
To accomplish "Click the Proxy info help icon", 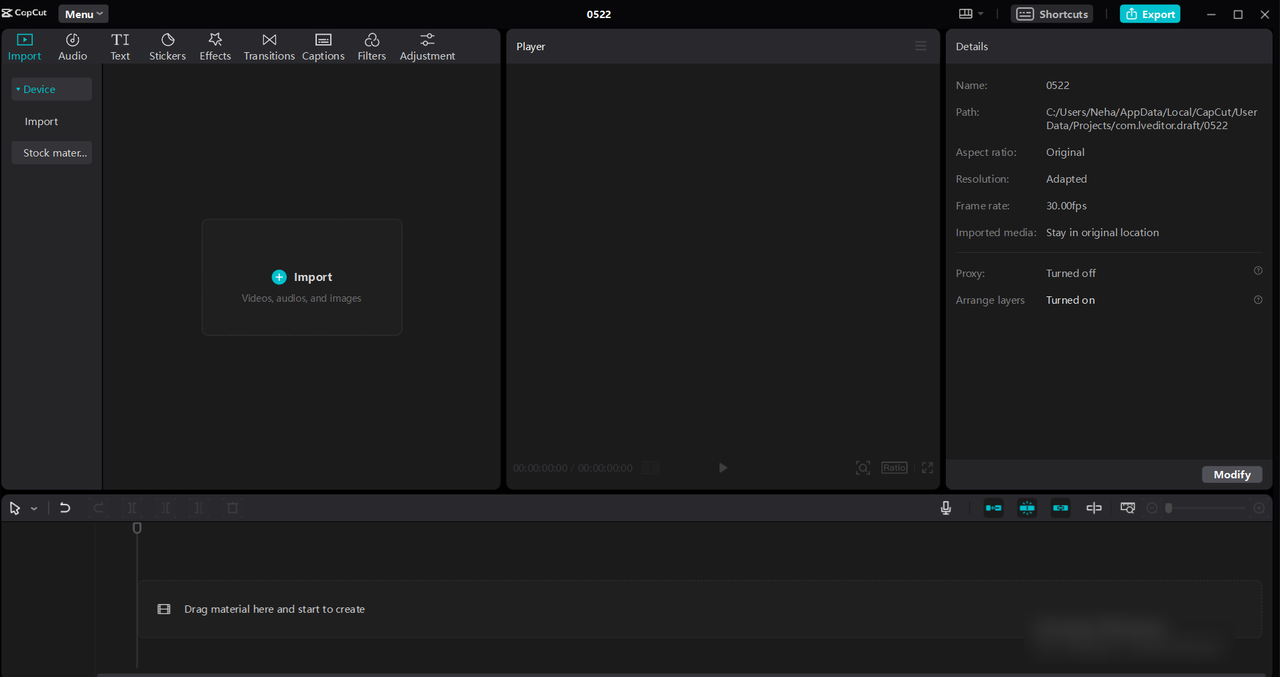I will [x=1258, y=271].
